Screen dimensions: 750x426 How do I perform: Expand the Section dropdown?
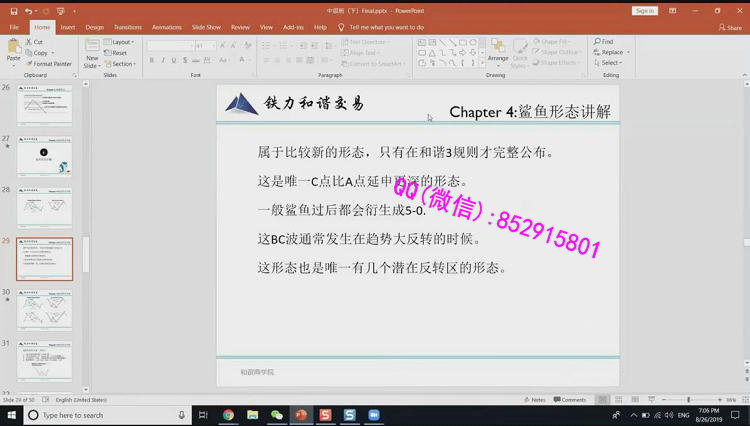click(x=121, y=64)
